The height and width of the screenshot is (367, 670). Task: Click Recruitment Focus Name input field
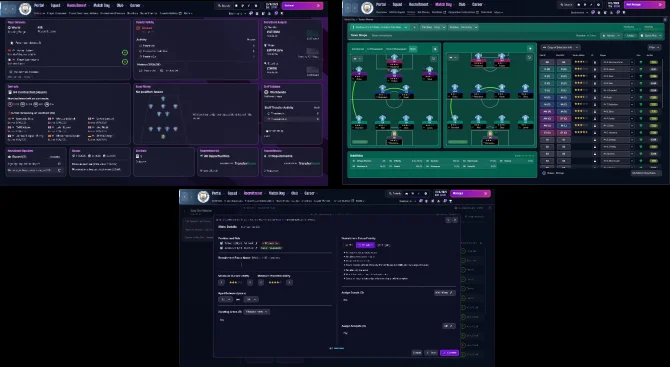pyautogui.click(x=275, y=265)
